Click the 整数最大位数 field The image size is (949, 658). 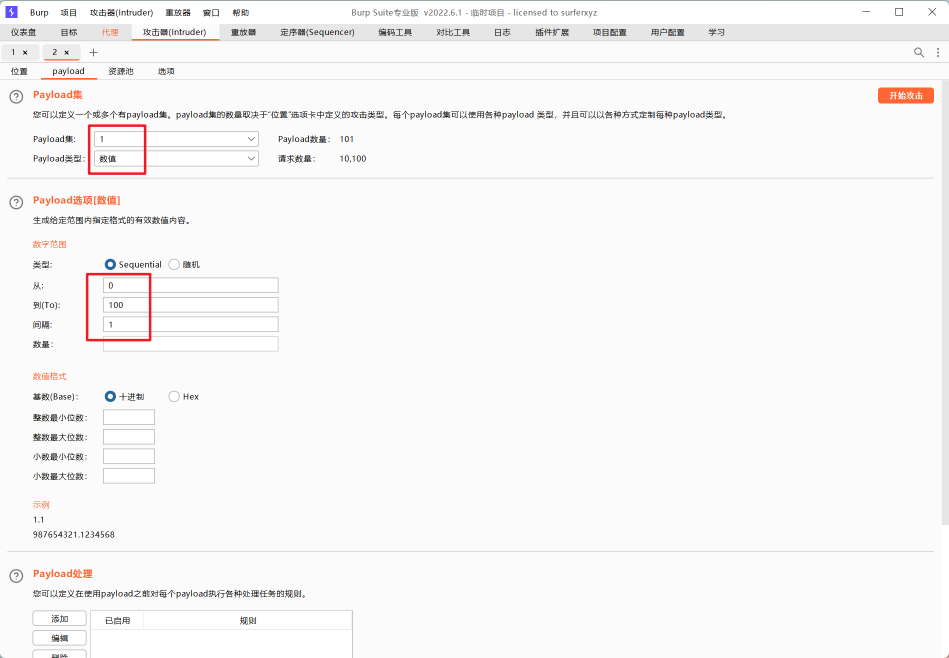click(129, 436)
